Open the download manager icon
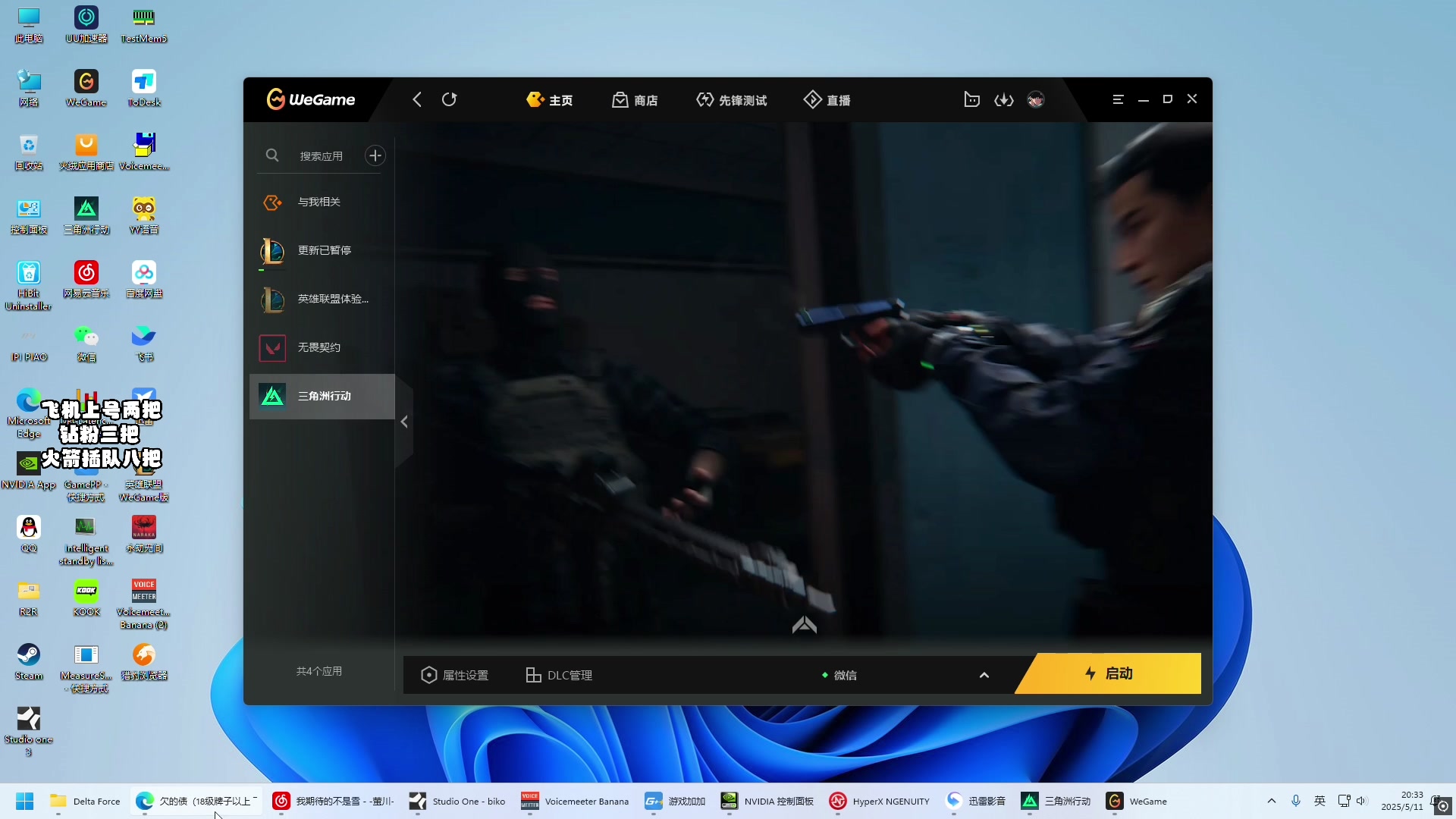 pyautogui.click(x=1004, y=99)
